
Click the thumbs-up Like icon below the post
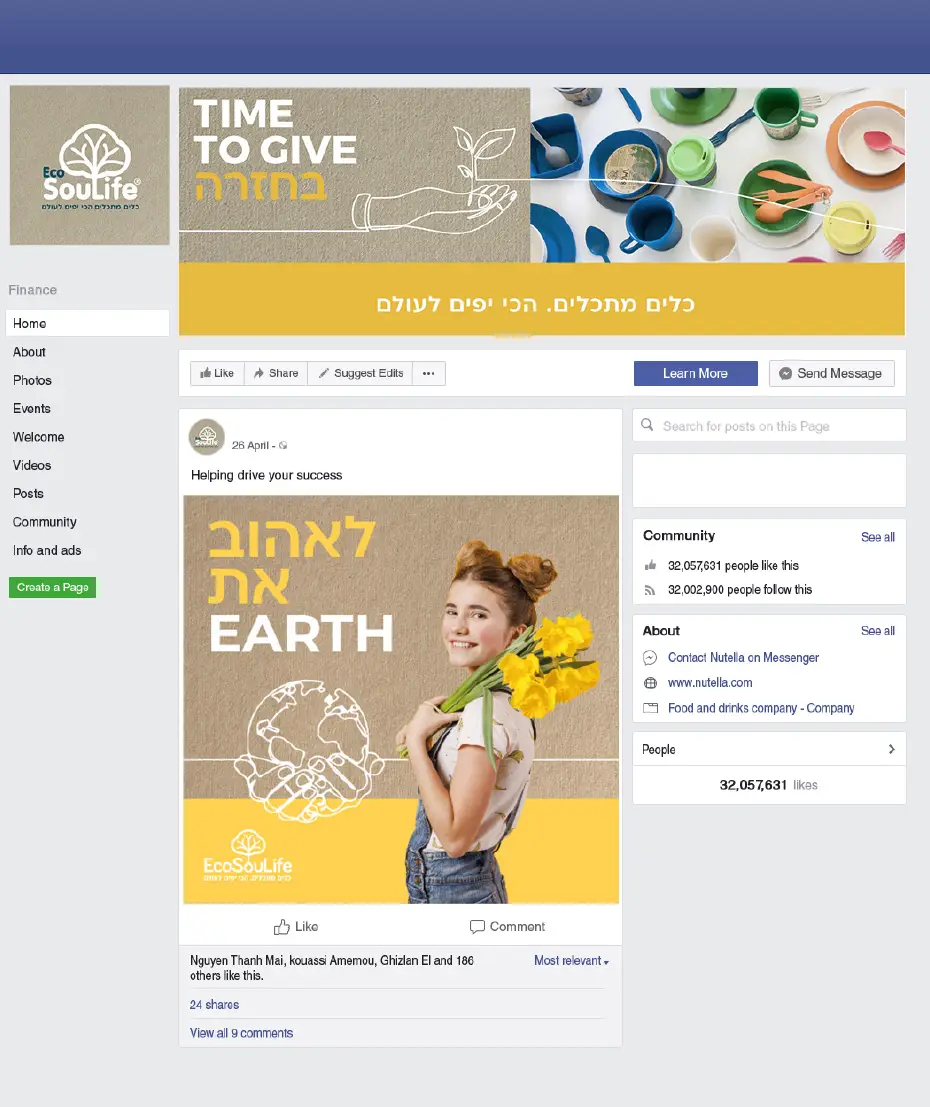(x=282, y=926)
